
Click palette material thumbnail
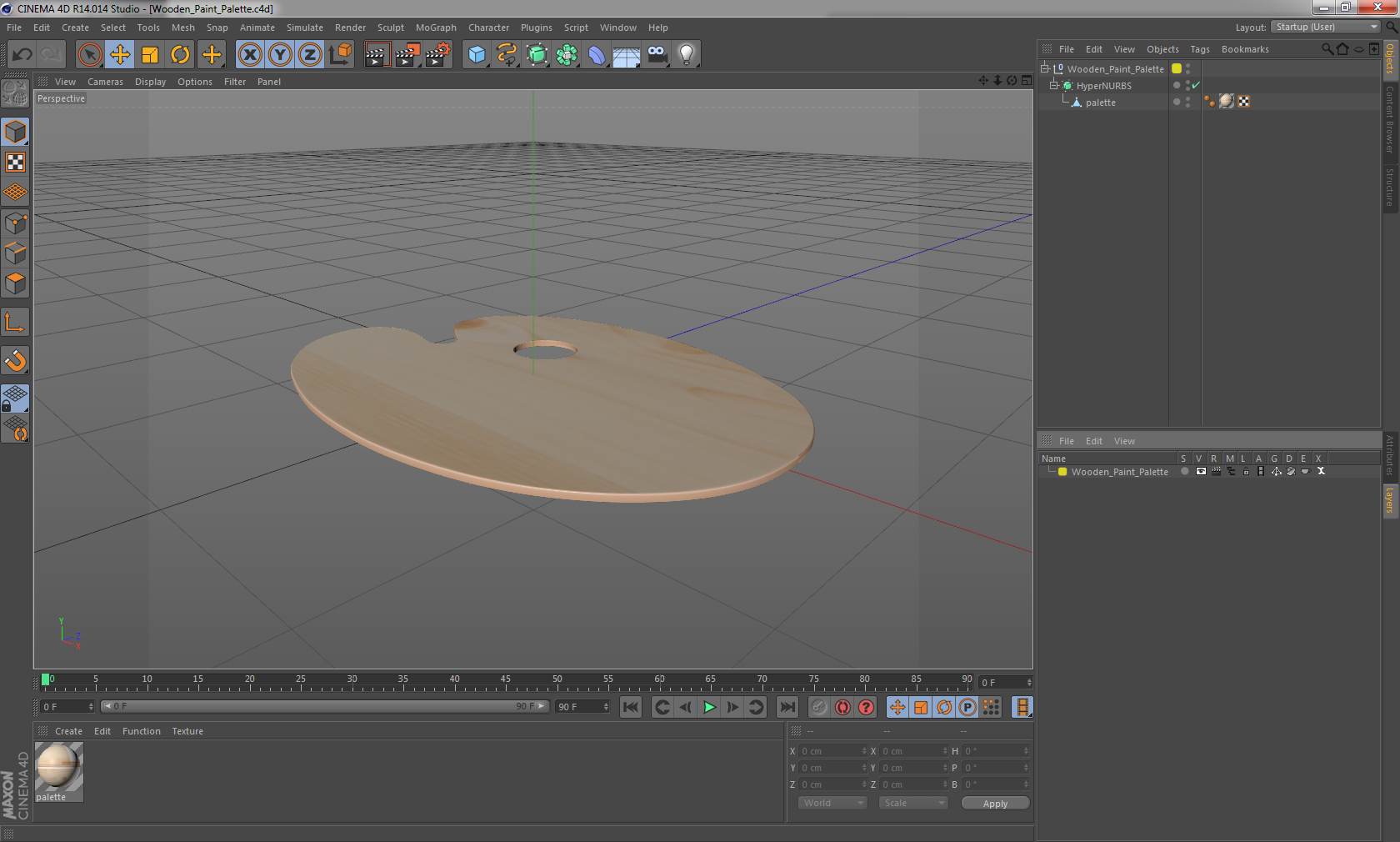point(58,767)
